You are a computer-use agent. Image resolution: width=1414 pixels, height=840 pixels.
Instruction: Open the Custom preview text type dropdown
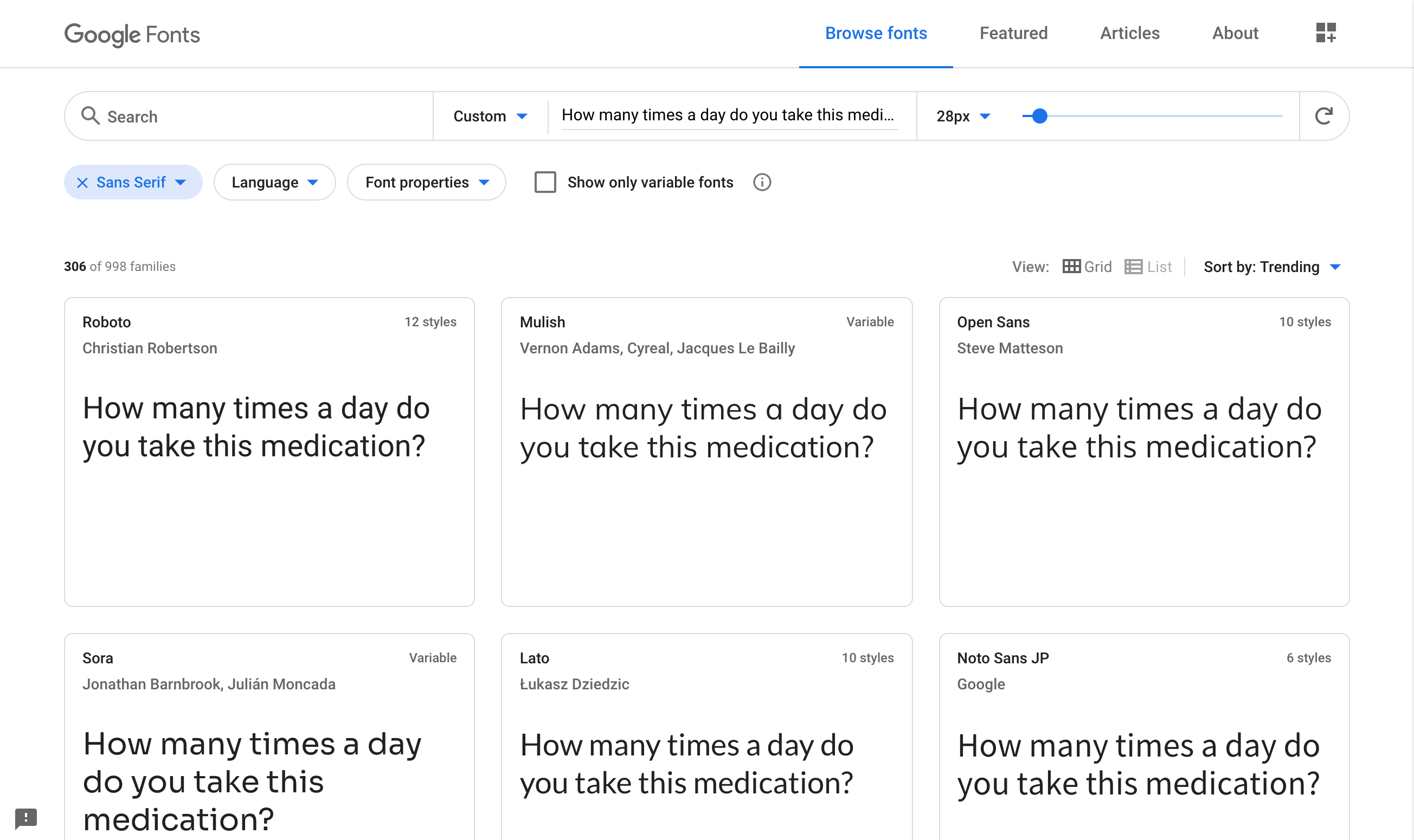pos(490,116)
